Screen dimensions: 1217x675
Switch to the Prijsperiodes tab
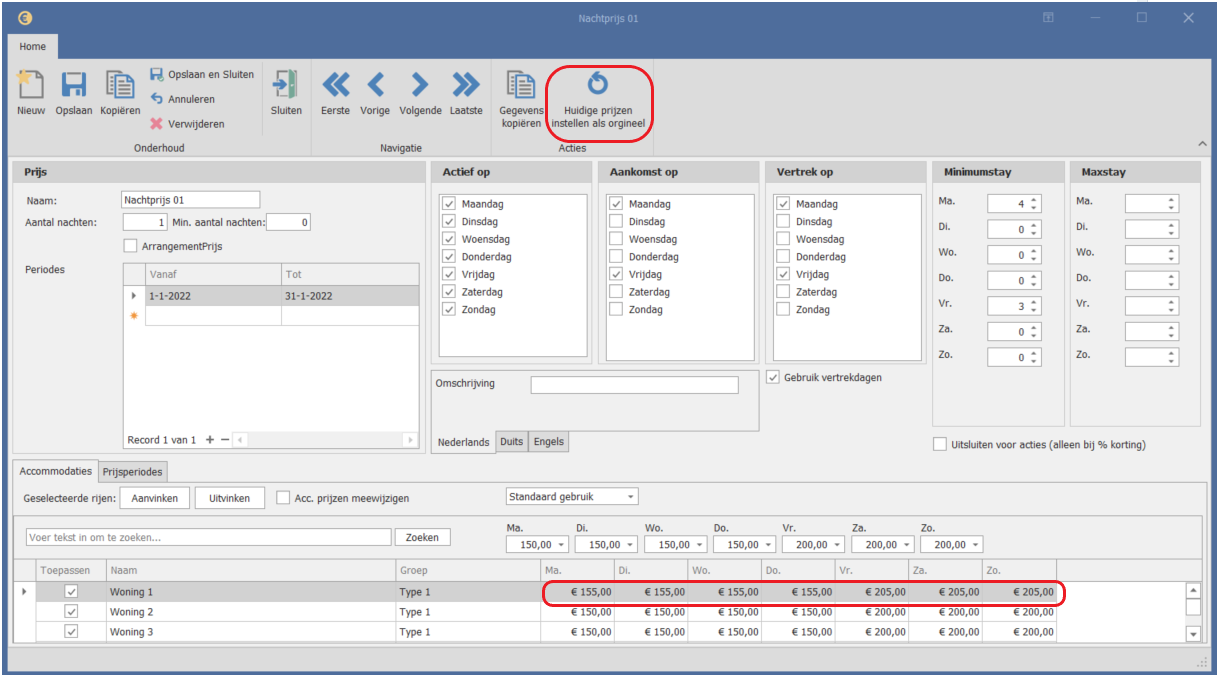coord(133,471)
